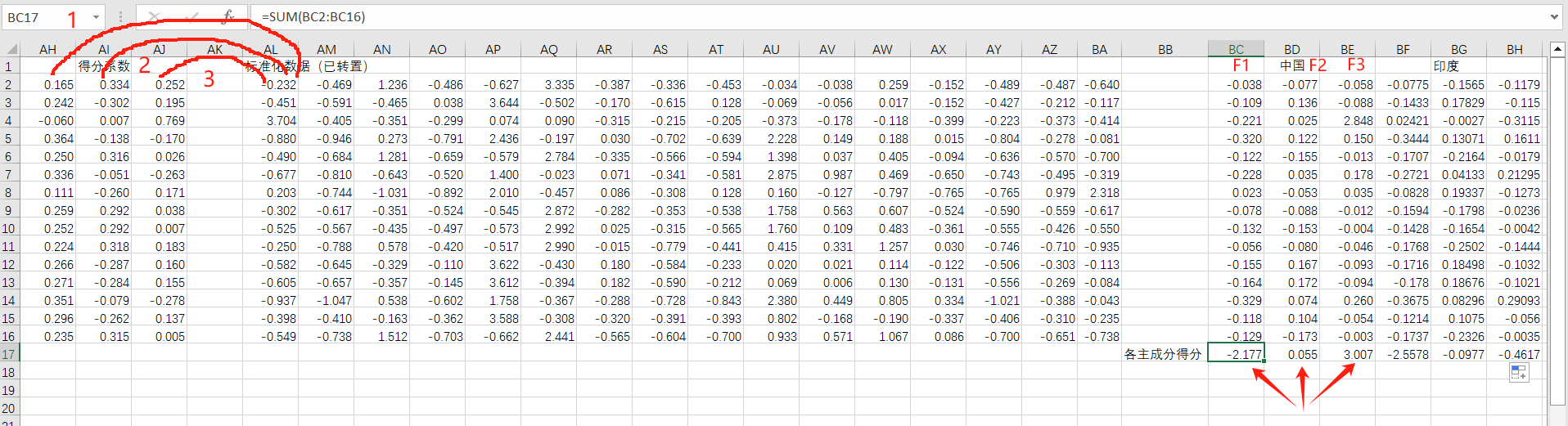Click the 印度 header cell in column BG
Viewport: 1568px width, 426px height.
1458,66
